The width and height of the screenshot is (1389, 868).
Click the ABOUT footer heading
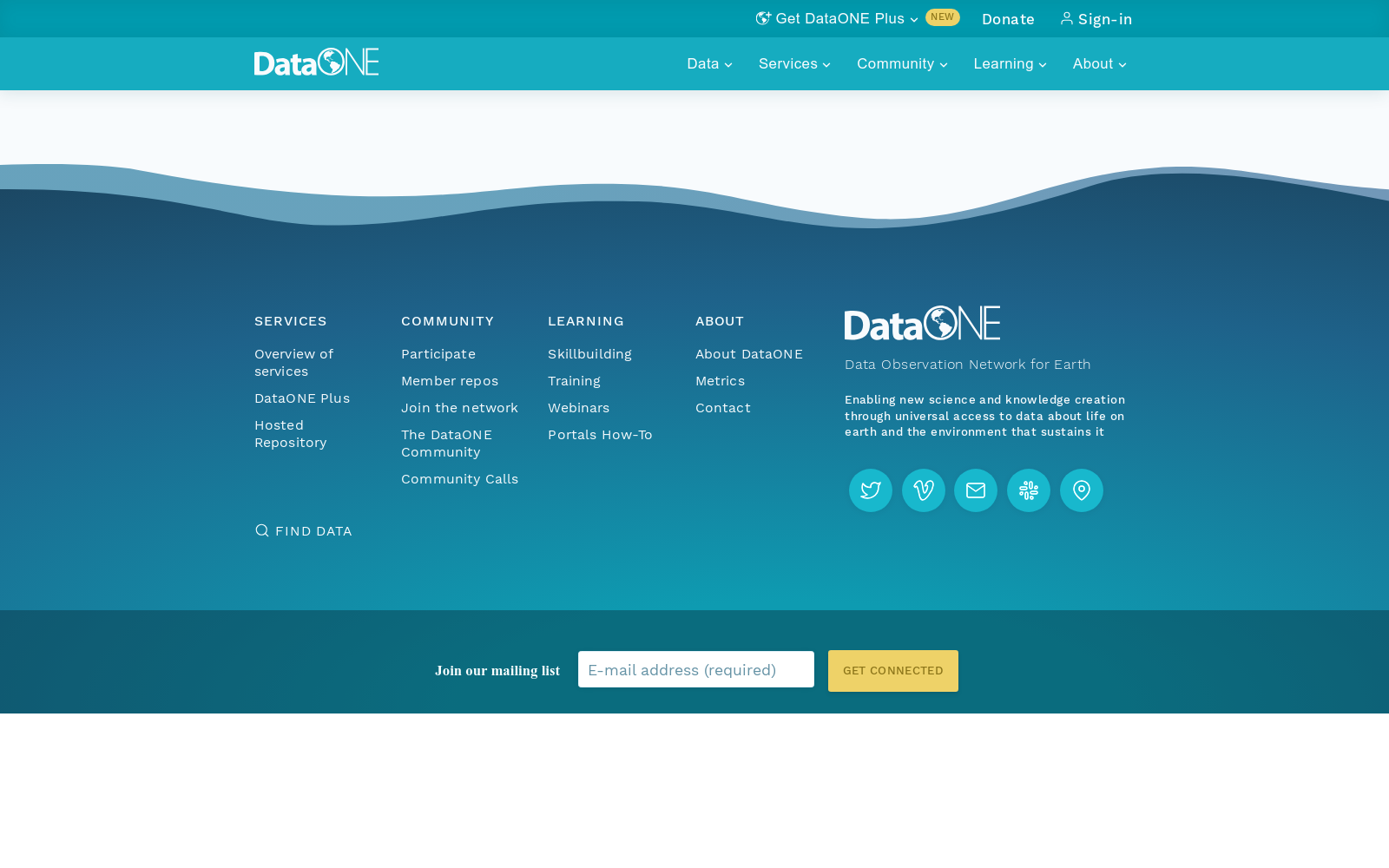(x=720, y=321)
